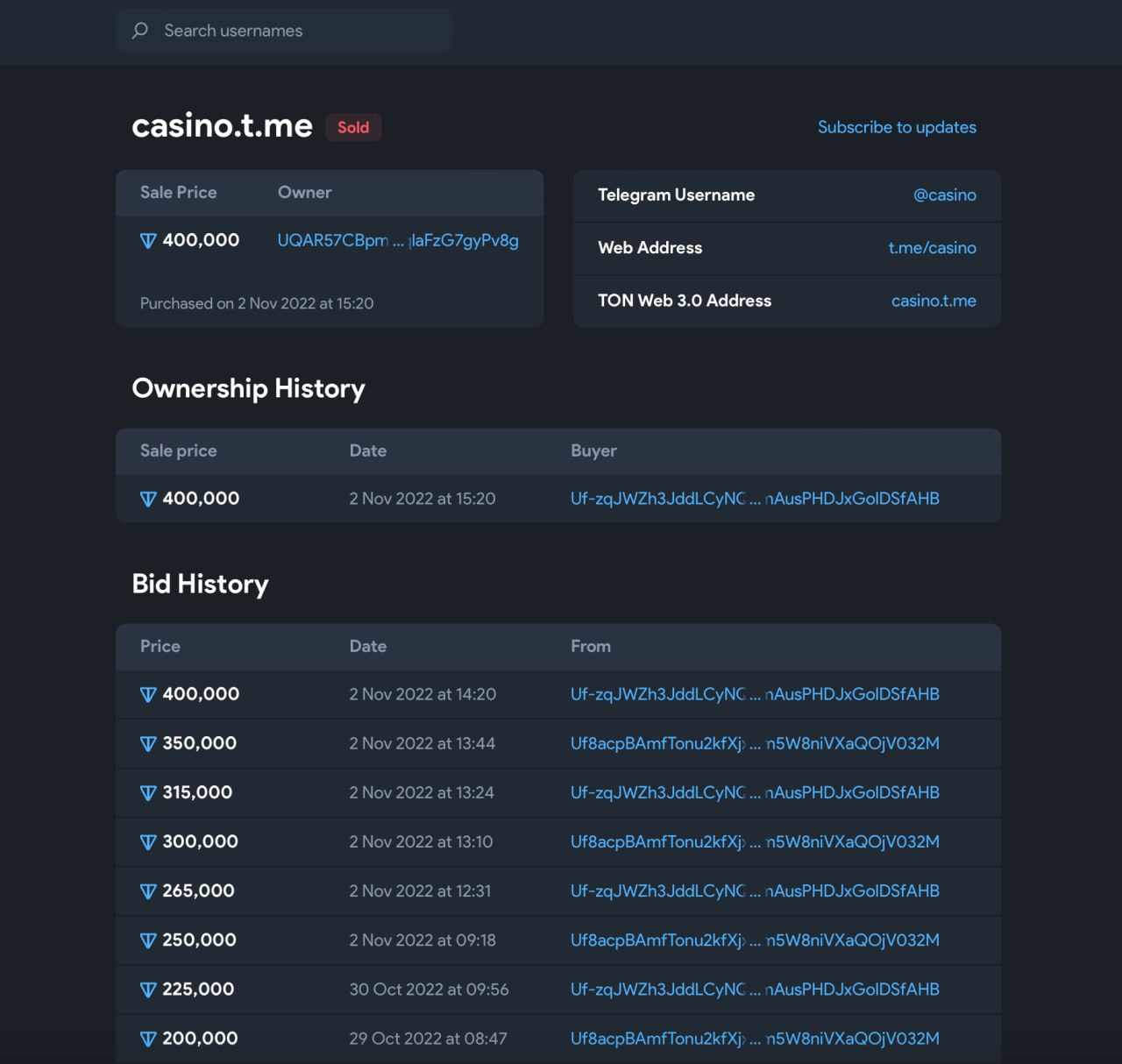Click TON icon beside 265,000 bid

pyautogui.click(x=148, y=890)
